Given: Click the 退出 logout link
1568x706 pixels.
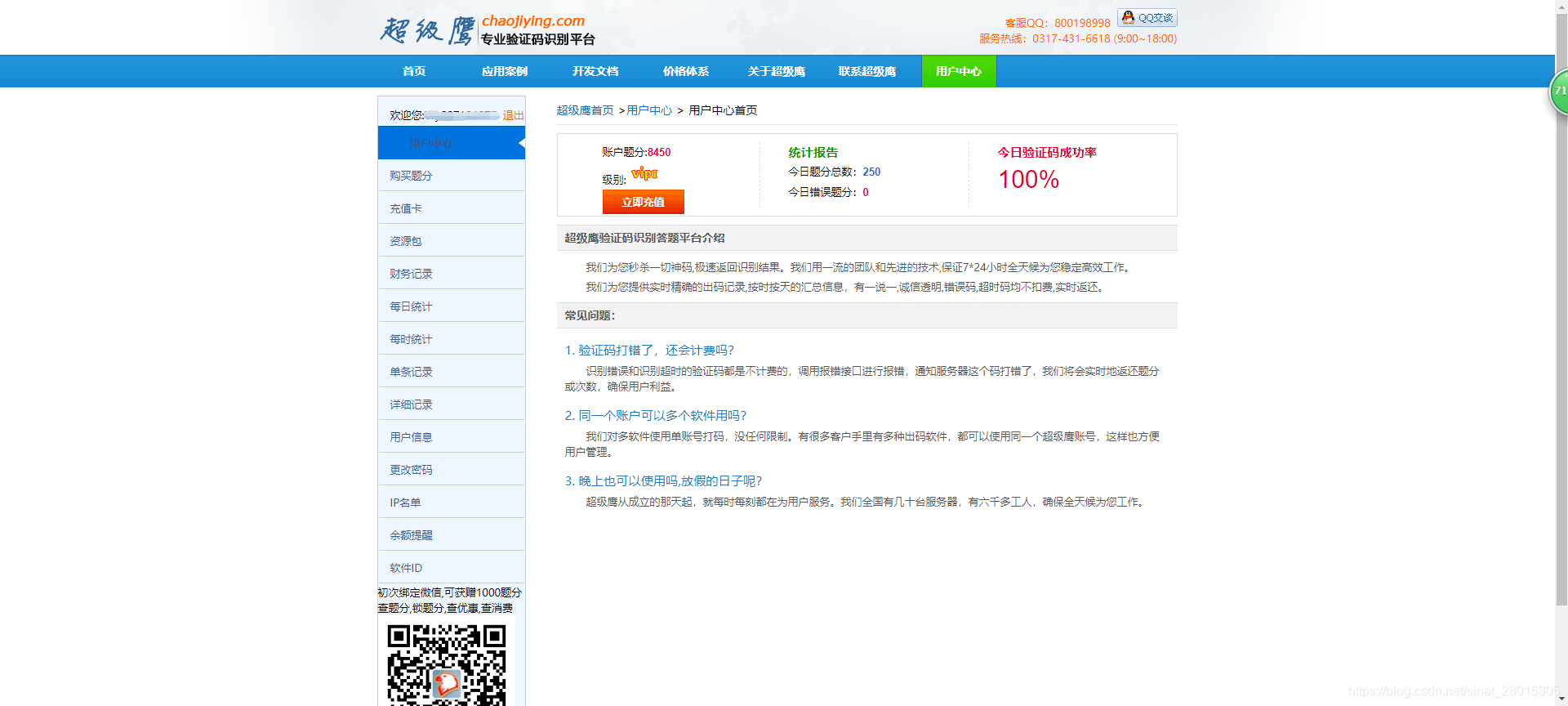Looking at the screenshot, I should tap(513, 115).
